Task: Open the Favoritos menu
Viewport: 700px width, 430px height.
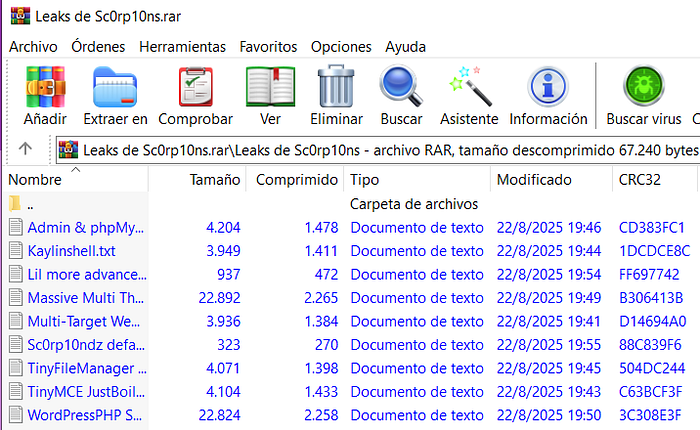Action: pyautogui.click(x=268, y=46)
